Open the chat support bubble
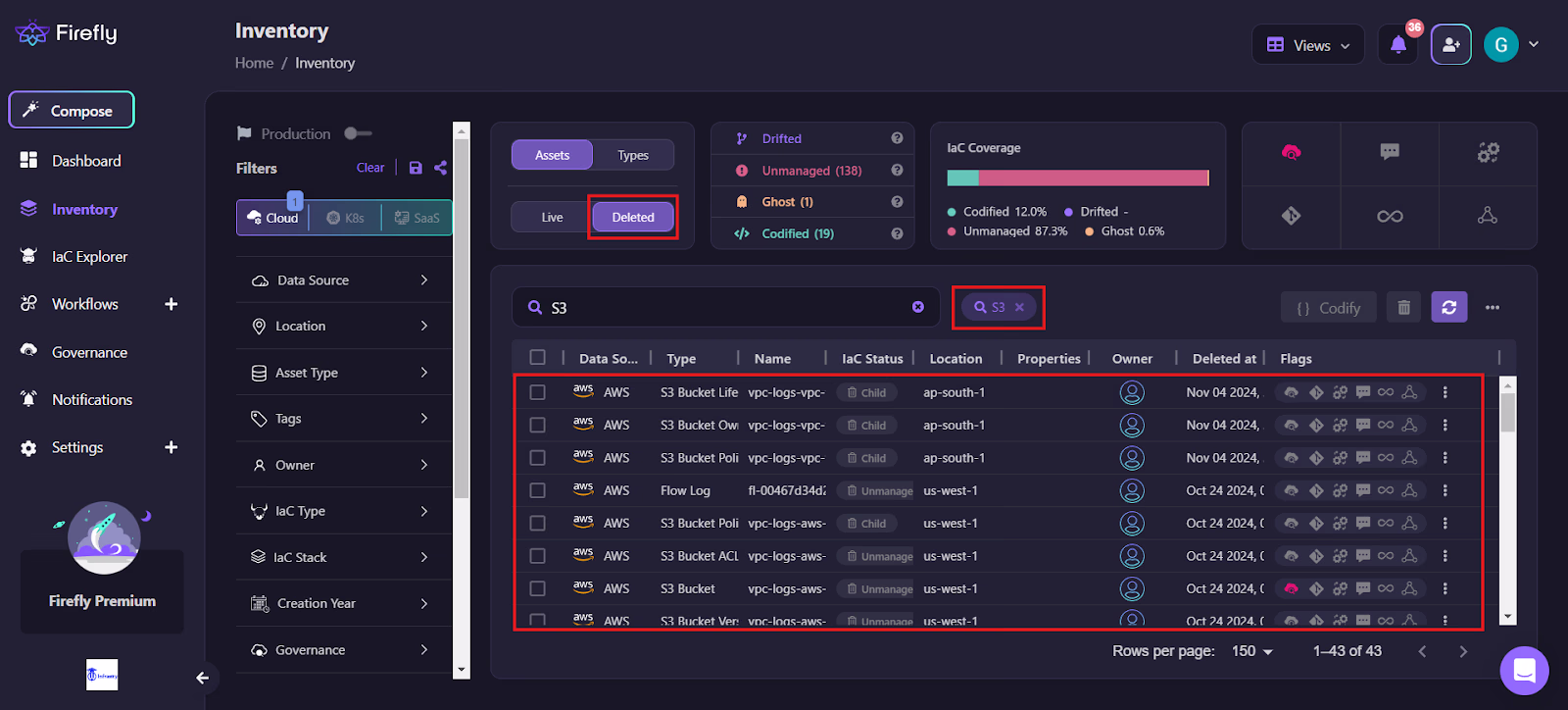 coord(1524,670)
